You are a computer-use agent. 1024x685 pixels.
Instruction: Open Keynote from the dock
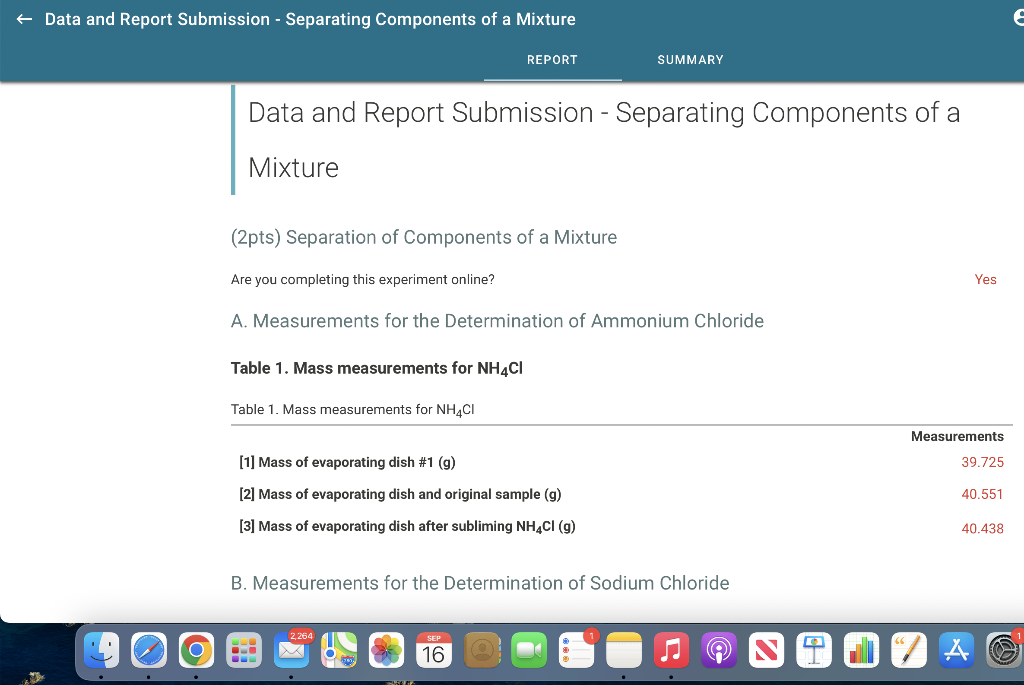[813, 650]
